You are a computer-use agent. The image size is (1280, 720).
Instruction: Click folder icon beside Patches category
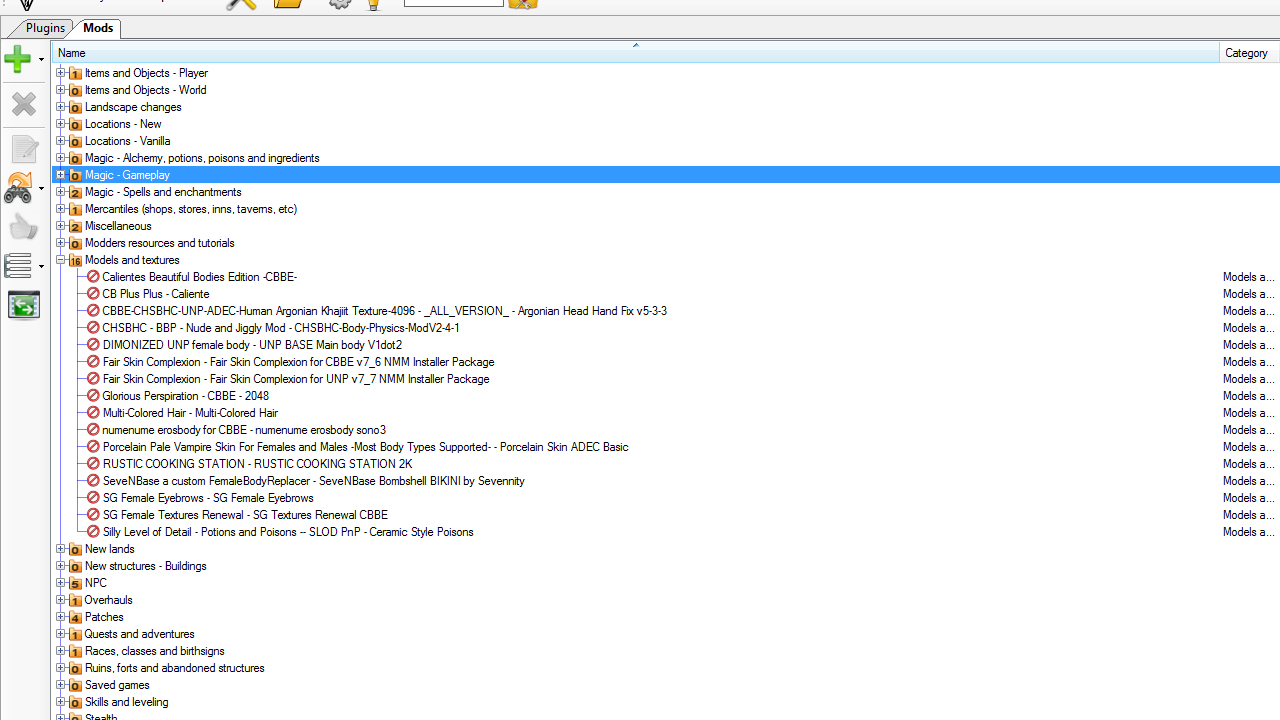(x=76, y=617)
